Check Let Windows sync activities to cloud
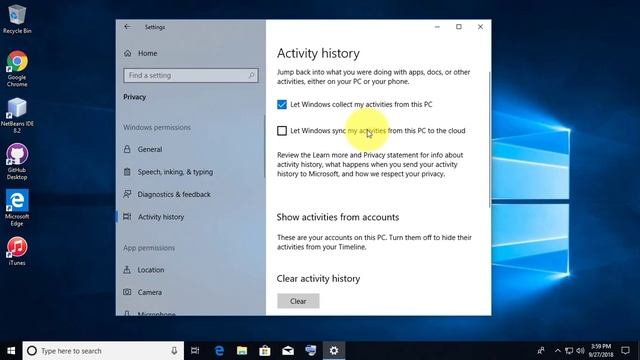Viewport: 640px width, 360px height. 282,131
